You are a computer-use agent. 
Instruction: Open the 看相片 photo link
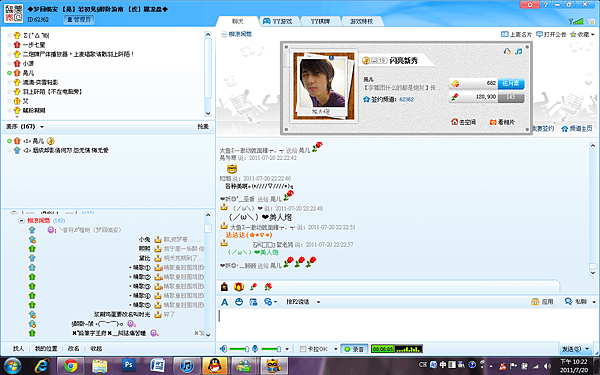tap(502, 122)
